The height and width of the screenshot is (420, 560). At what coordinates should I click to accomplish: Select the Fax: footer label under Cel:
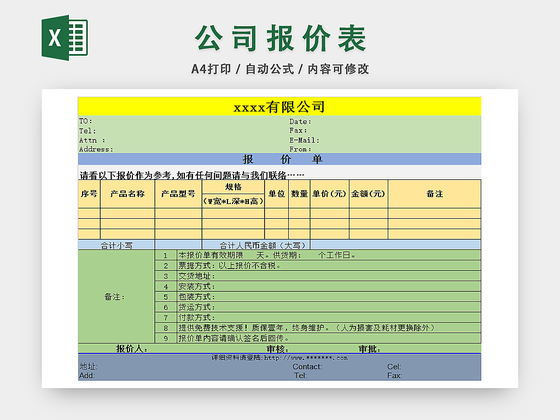coord(394,375)
